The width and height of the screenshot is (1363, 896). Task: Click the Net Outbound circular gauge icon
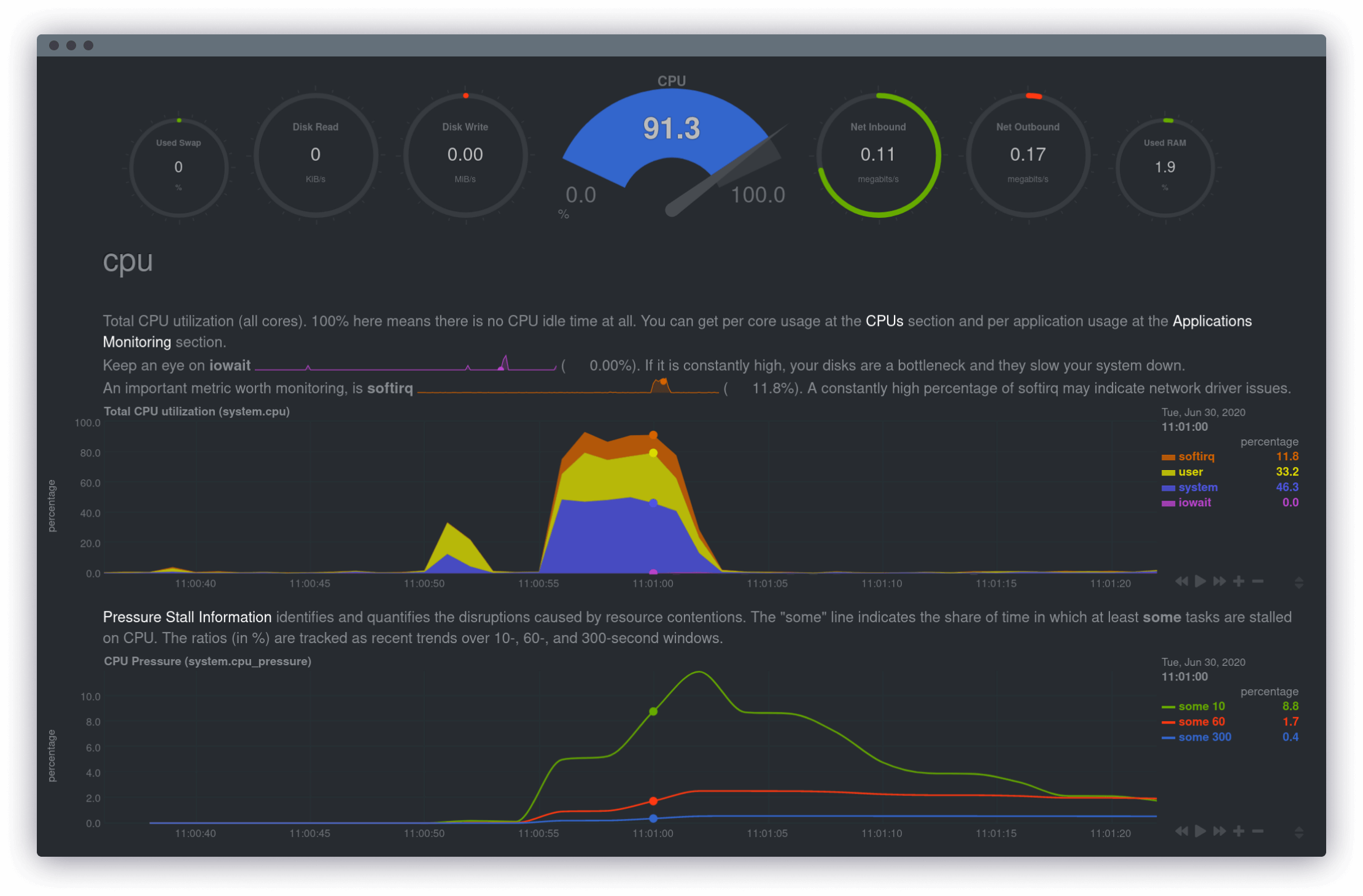click(1029, 155)
